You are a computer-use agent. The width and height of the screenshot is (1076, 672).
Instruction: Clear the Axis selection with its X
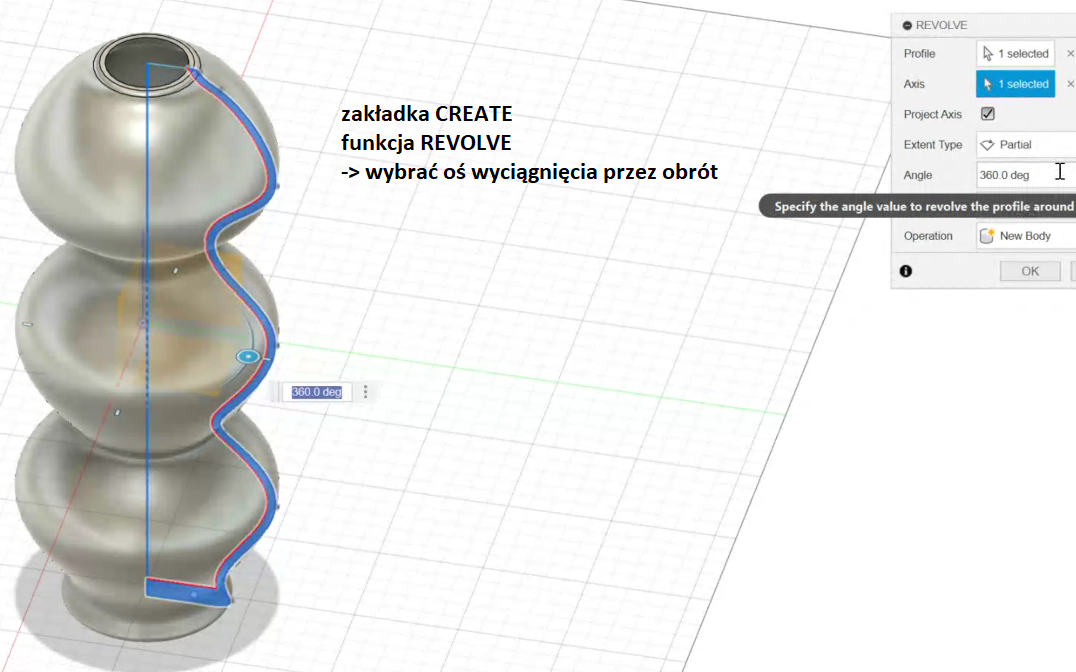coord(1070,84)
